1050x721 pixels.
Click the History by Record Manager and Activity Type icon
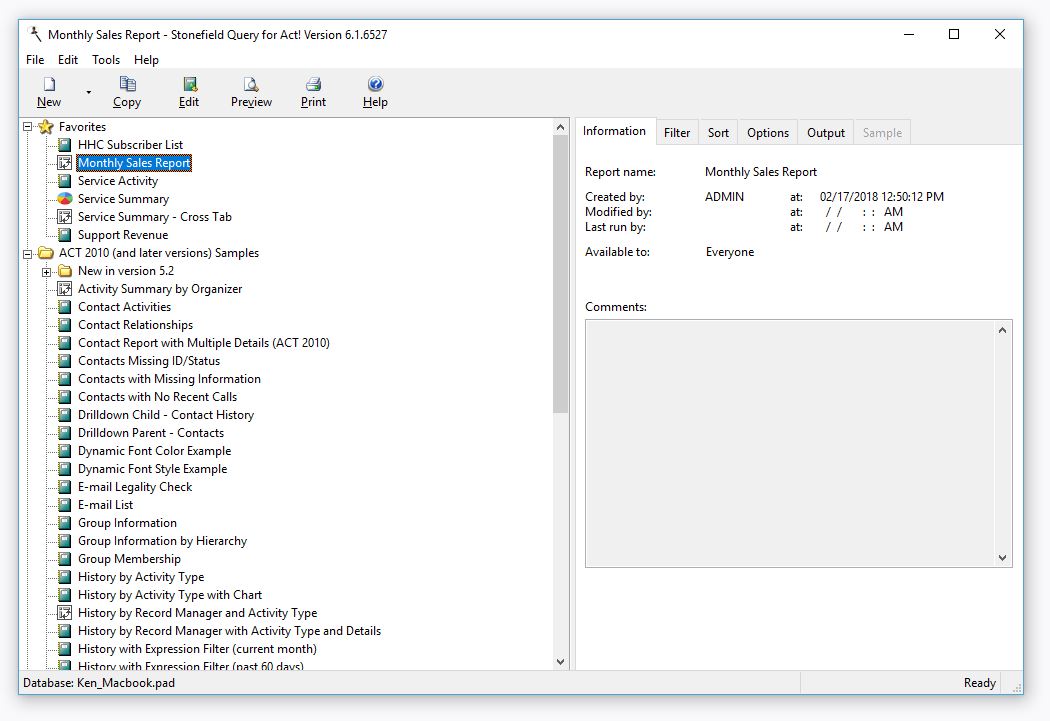point(64,613)
